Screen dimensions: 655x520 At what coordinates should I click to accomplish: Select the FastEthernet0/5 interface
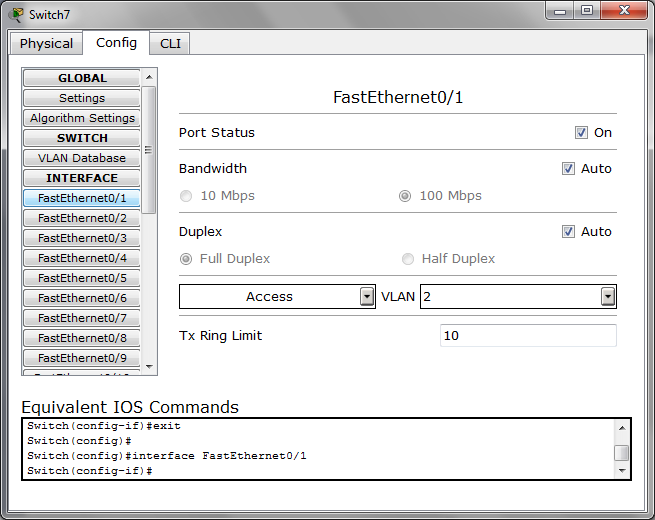click(82, 278)
